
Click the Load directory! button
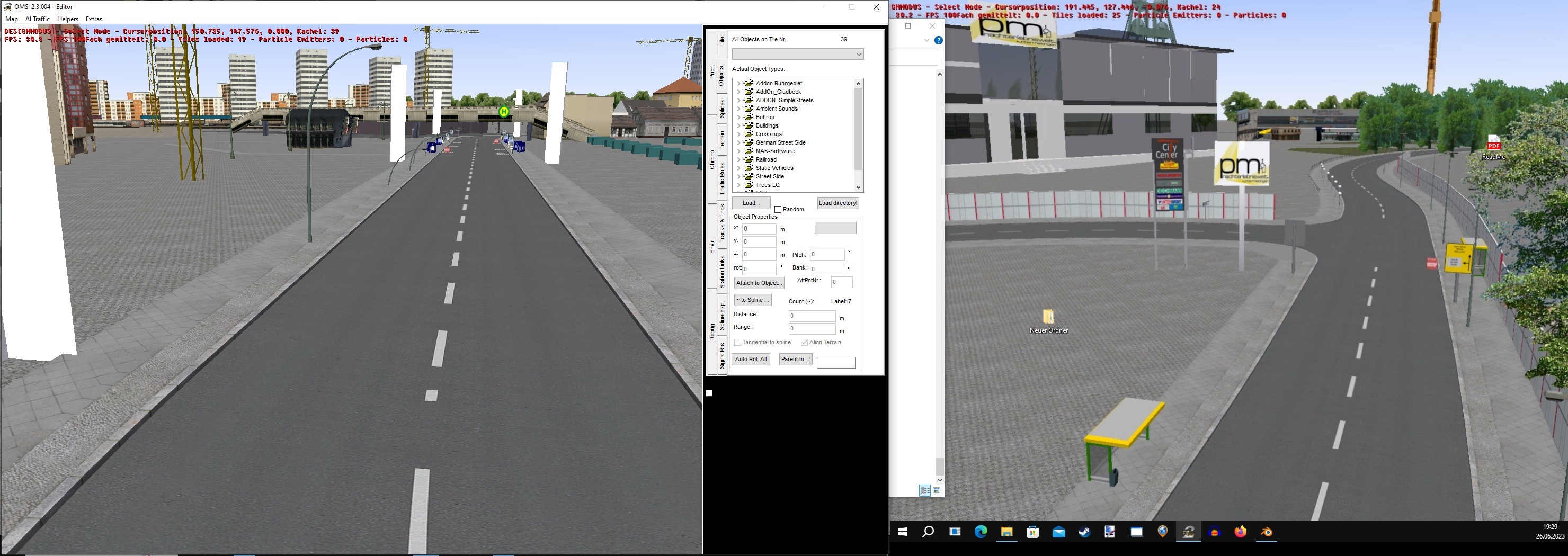838,203
